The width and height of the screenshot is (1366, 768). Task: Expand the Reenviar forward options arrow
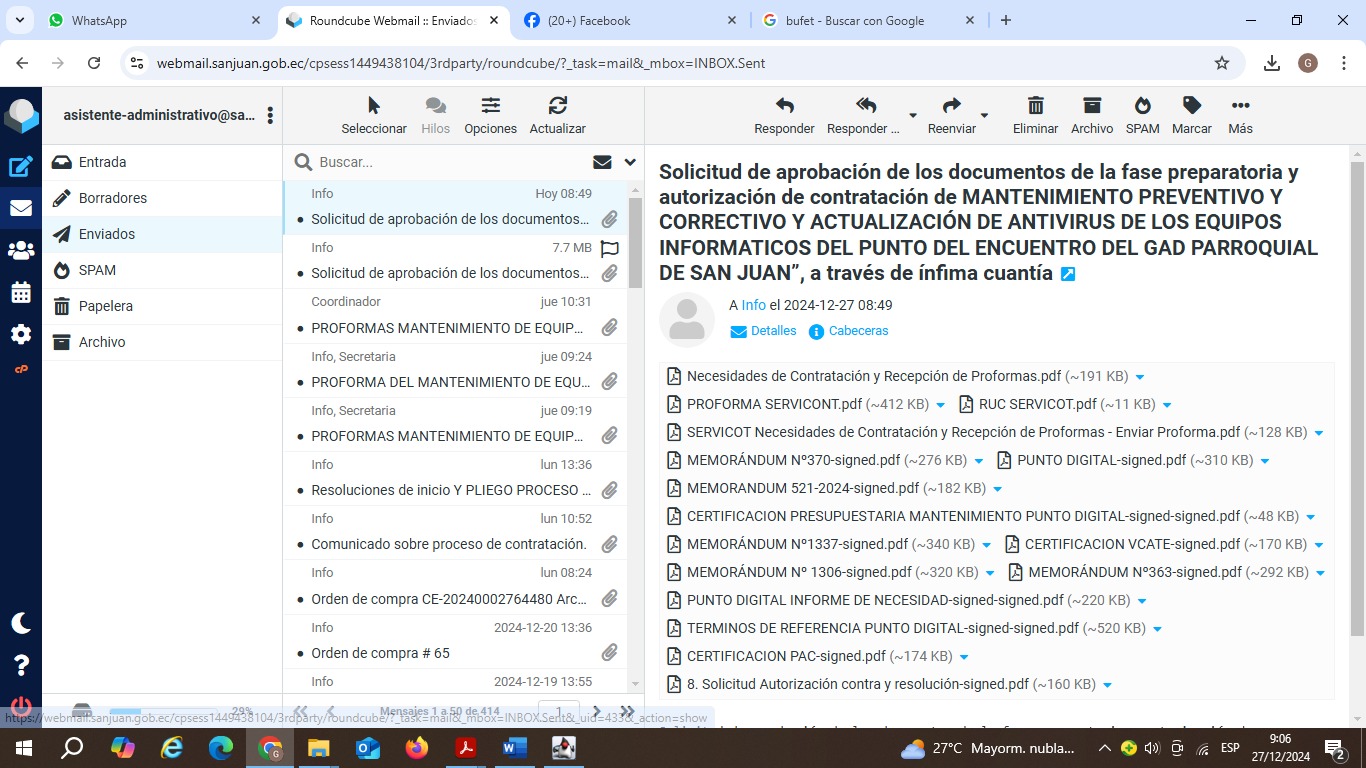pyautogui.click(x=985, y=116)
